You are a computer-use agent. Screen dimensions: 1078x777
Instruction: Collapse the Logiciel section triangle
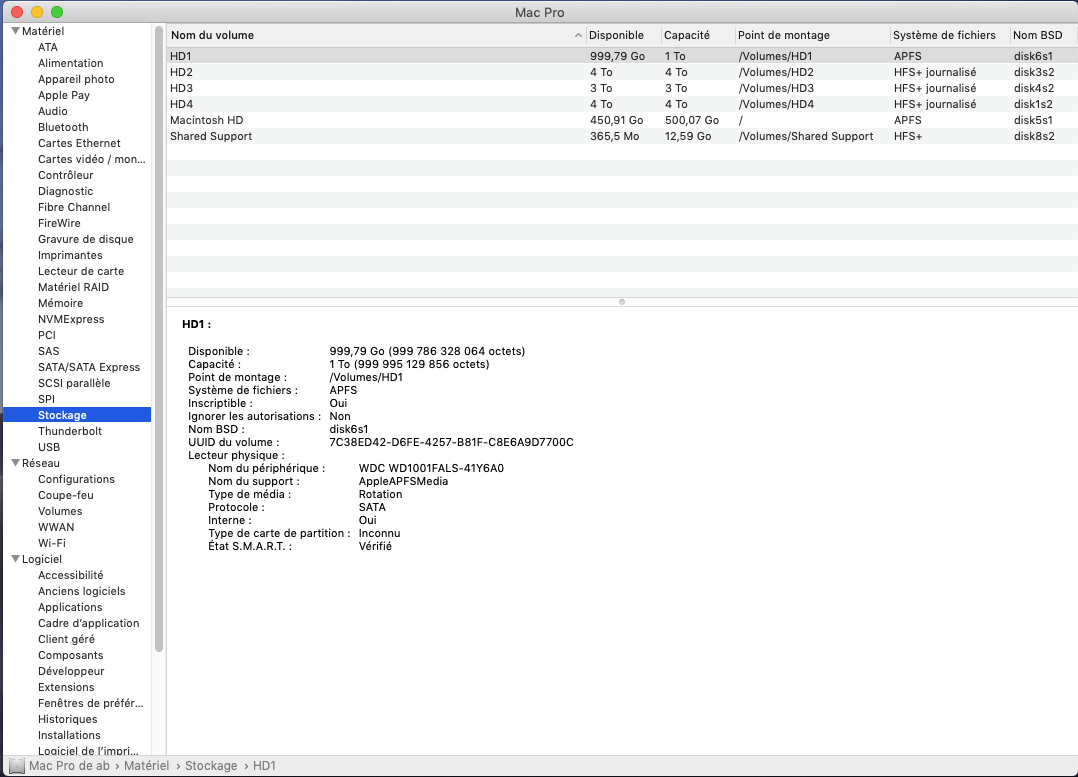15,559
